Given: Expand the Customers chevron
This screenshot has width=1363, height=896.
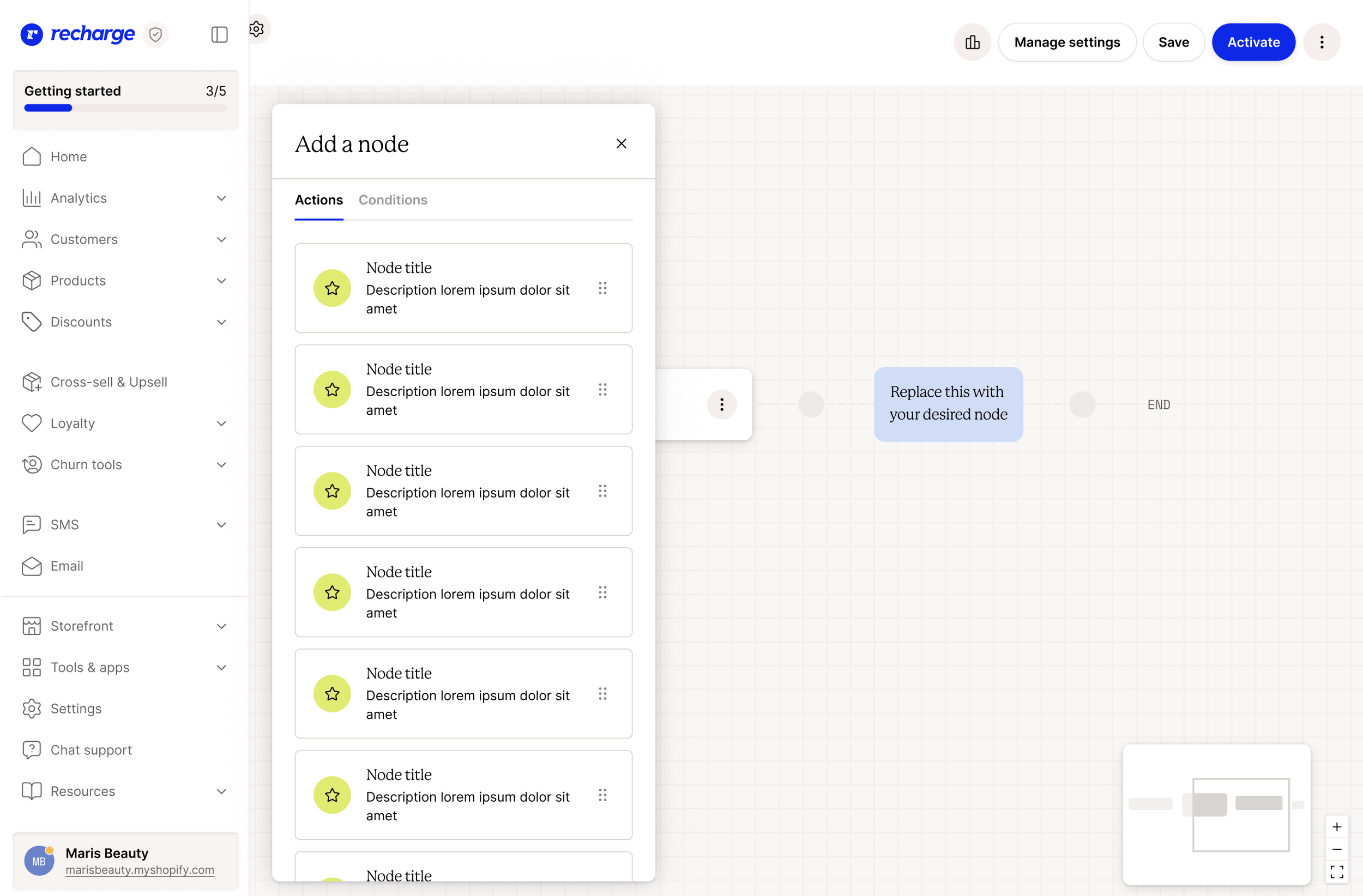Looking at the screenshot, I should pos(221,239).
